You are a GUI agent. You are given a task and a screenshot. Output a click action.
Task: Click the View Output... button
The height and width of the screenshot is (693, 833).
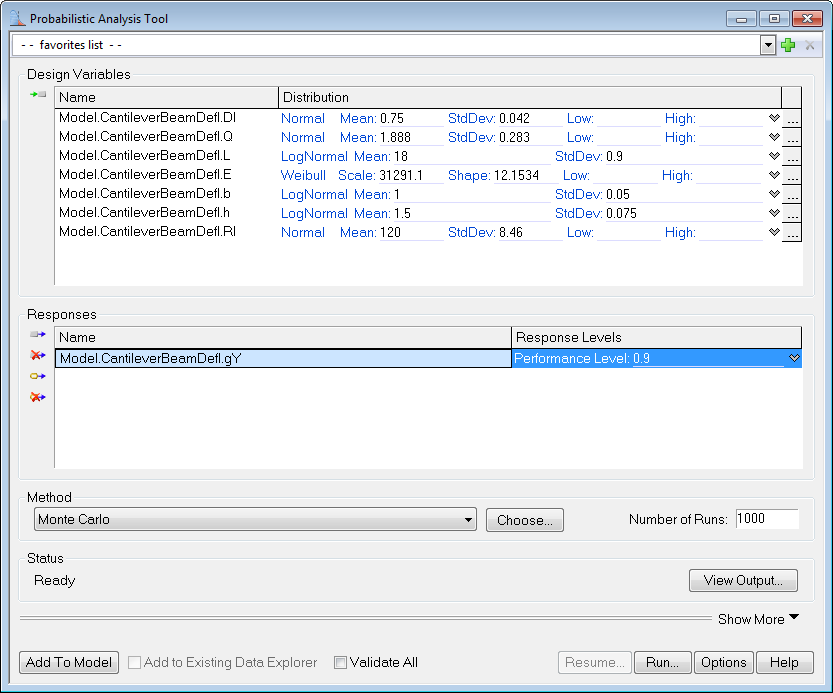point(742,580)
